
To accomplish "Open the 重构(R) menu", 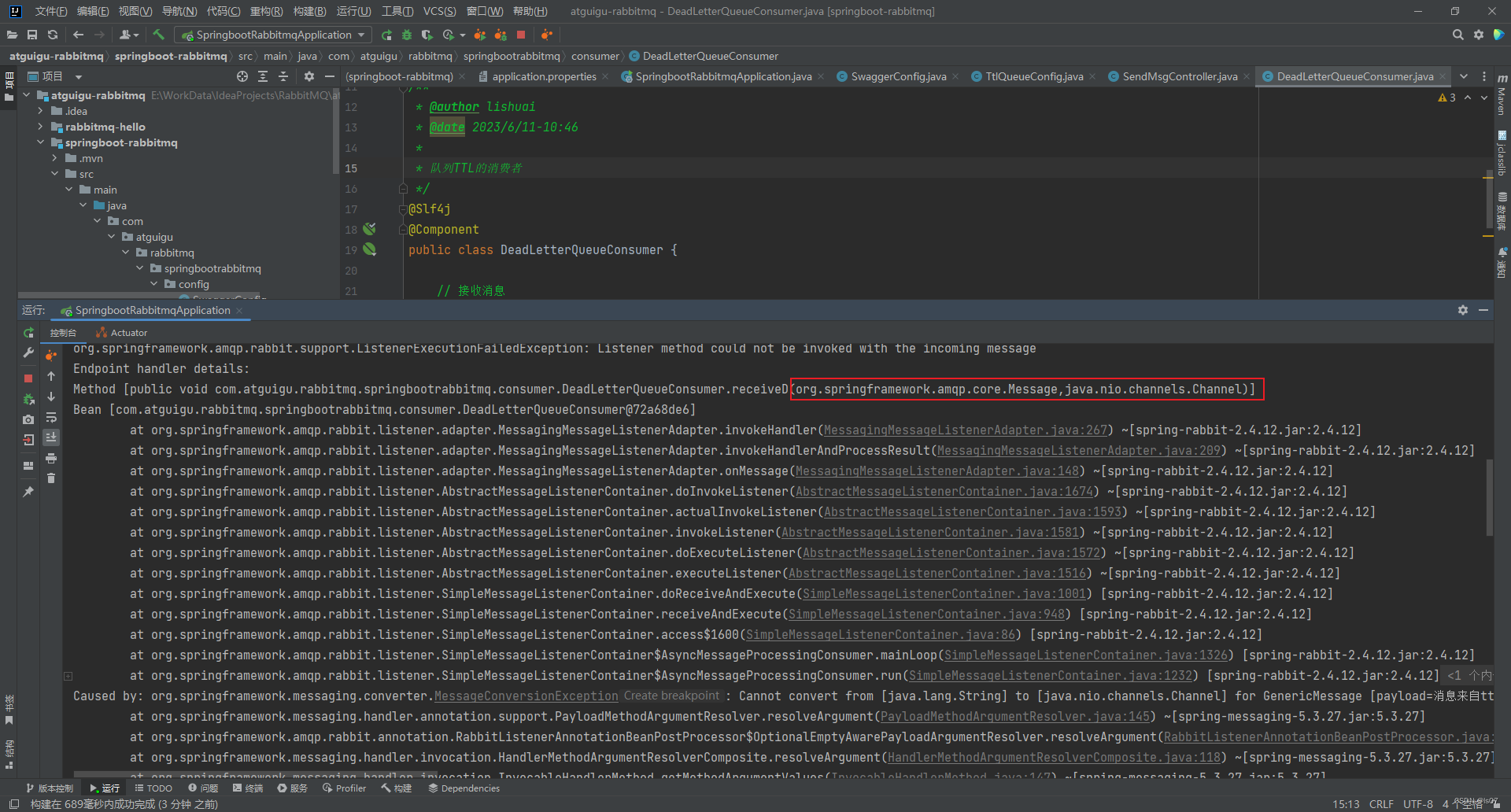I will click(266, 11).
